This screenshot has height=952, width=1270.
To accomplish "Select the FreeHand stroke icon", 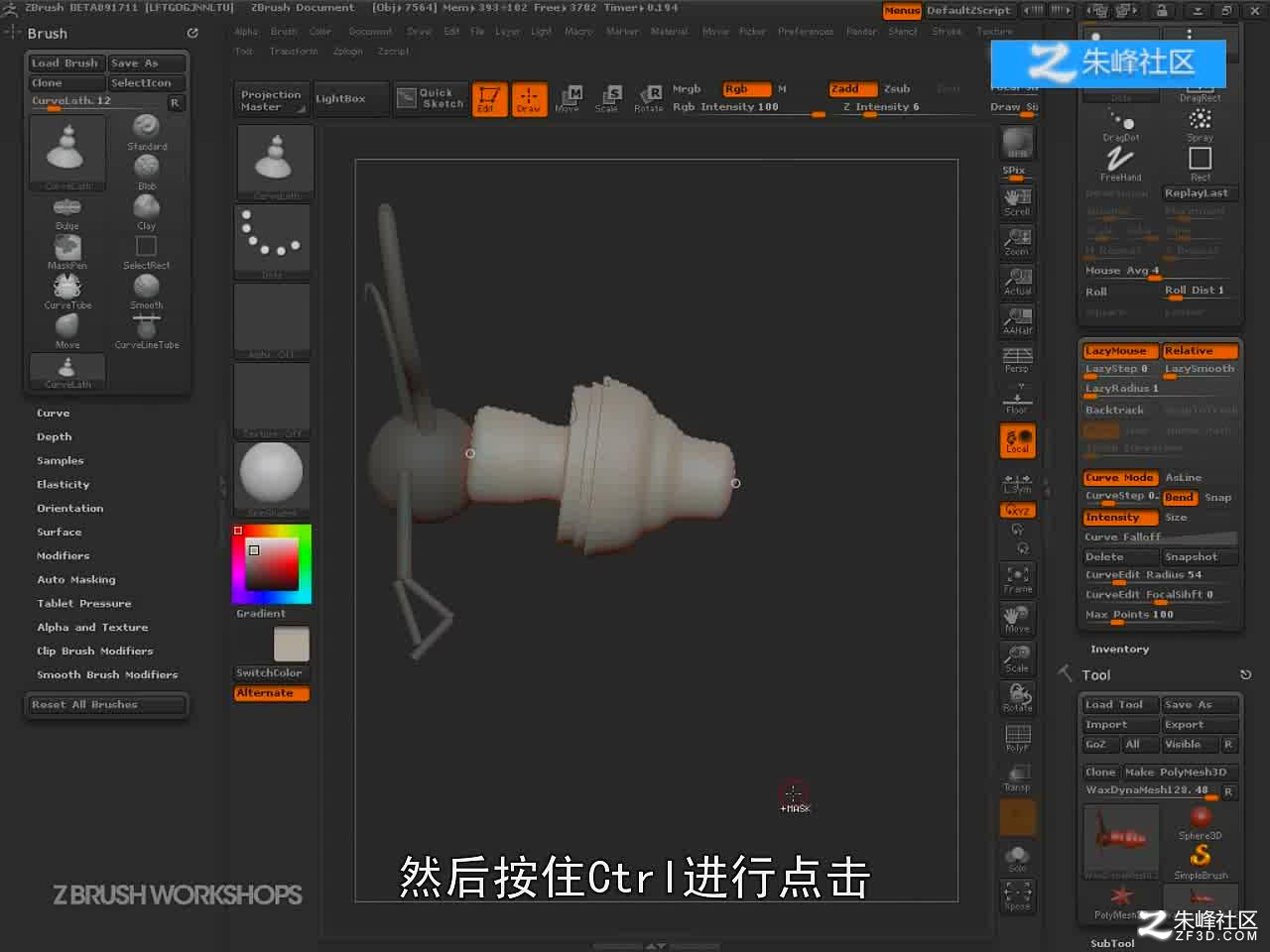I will [1120, 163].
